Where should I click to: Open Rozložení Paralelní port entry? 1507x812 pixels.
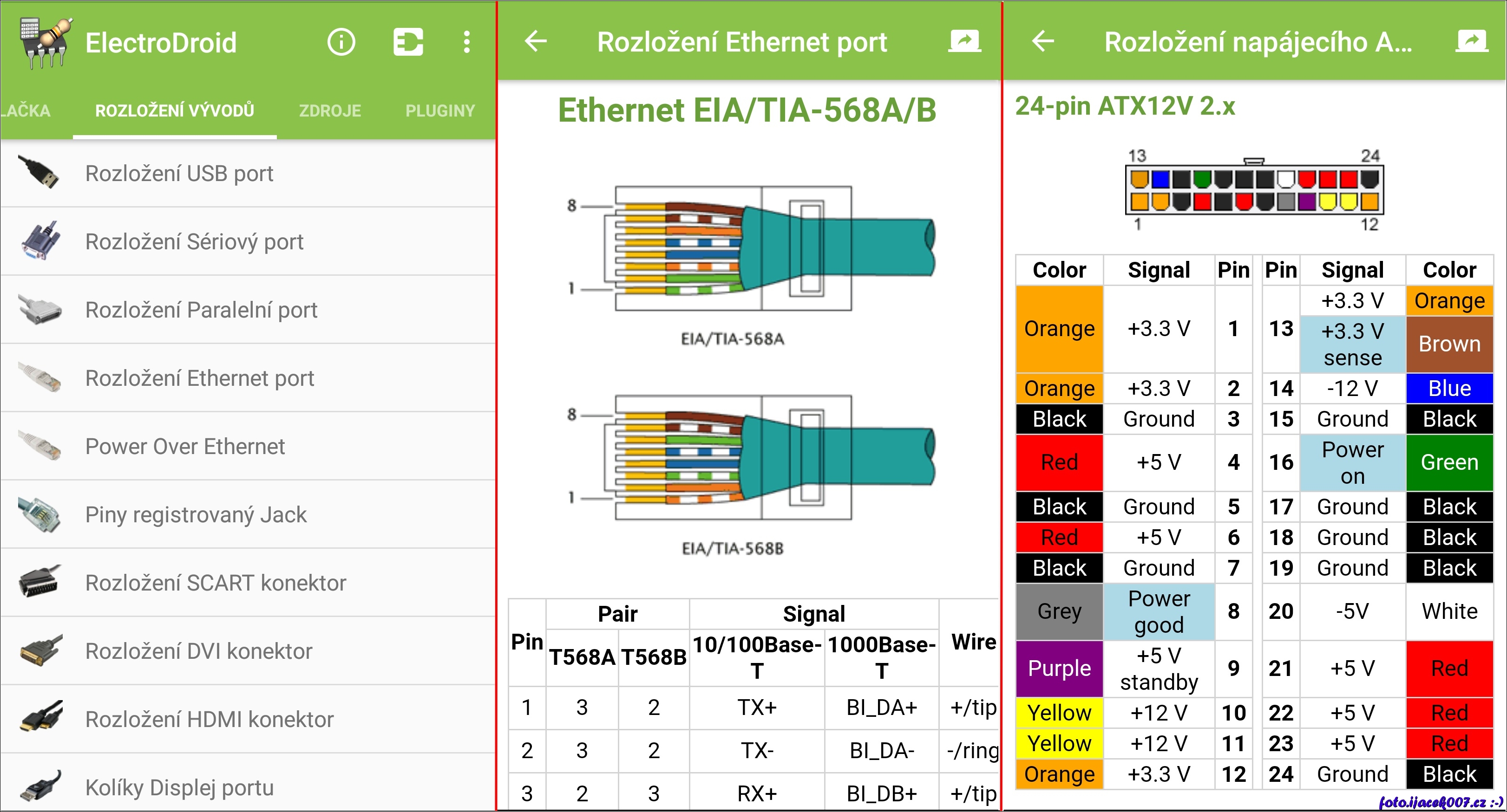[x=201, y=310]
